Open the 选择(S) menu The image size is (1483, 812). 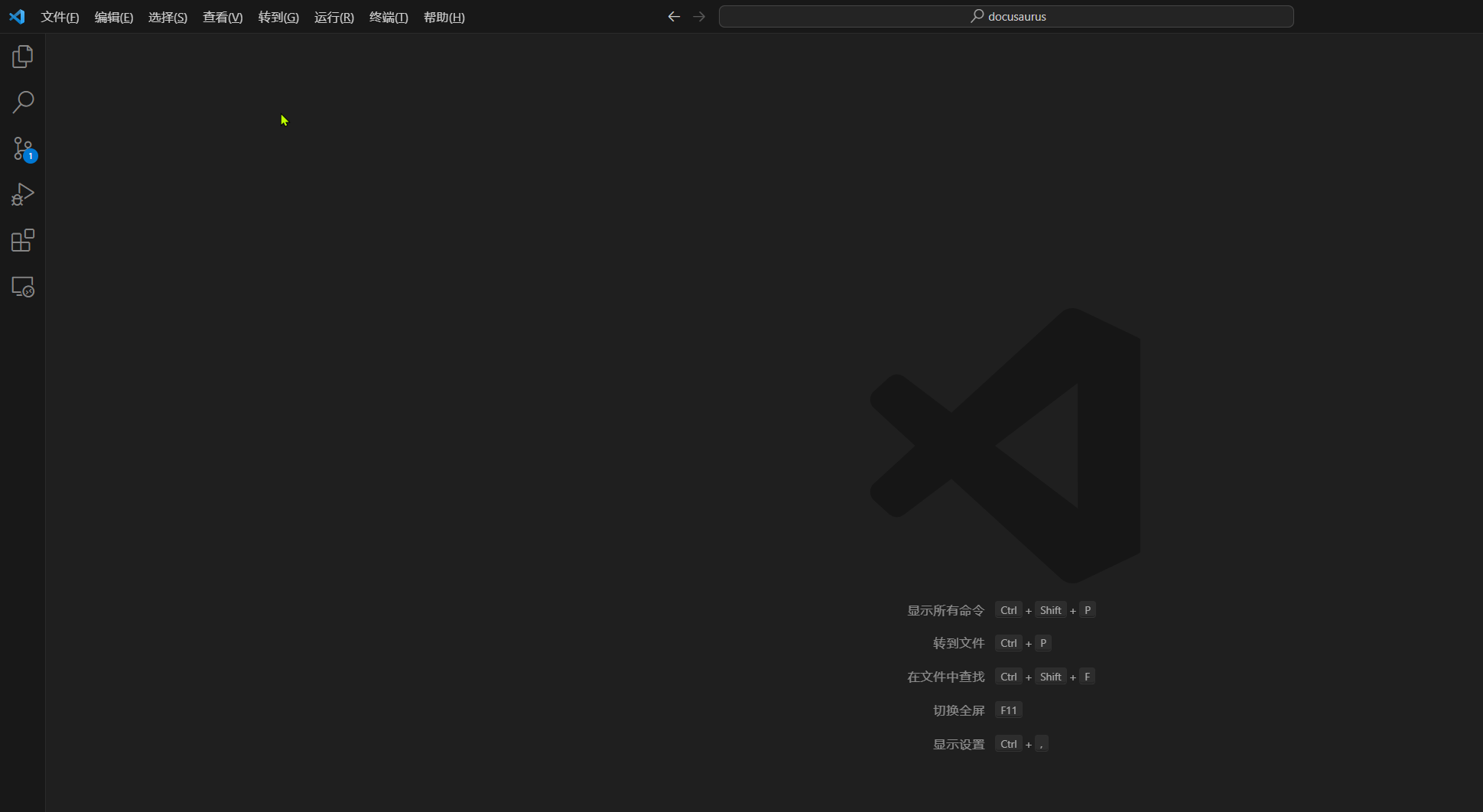point(167,17)
